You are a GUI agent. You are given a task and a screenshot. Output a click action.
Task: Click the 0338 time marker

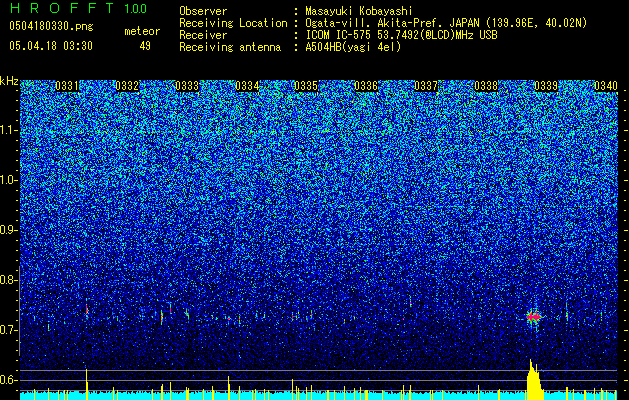coord(486,86)
